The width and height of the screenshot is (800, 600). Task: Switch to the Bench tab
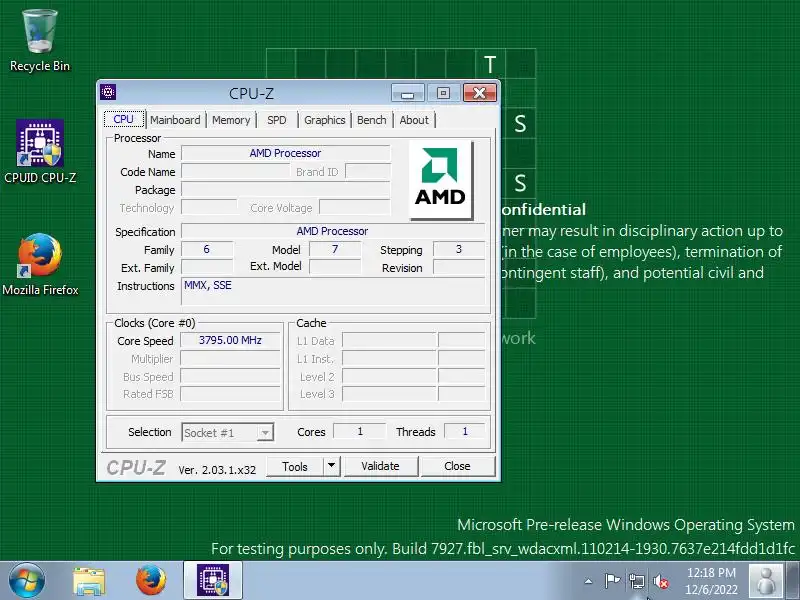pos(371,120)
